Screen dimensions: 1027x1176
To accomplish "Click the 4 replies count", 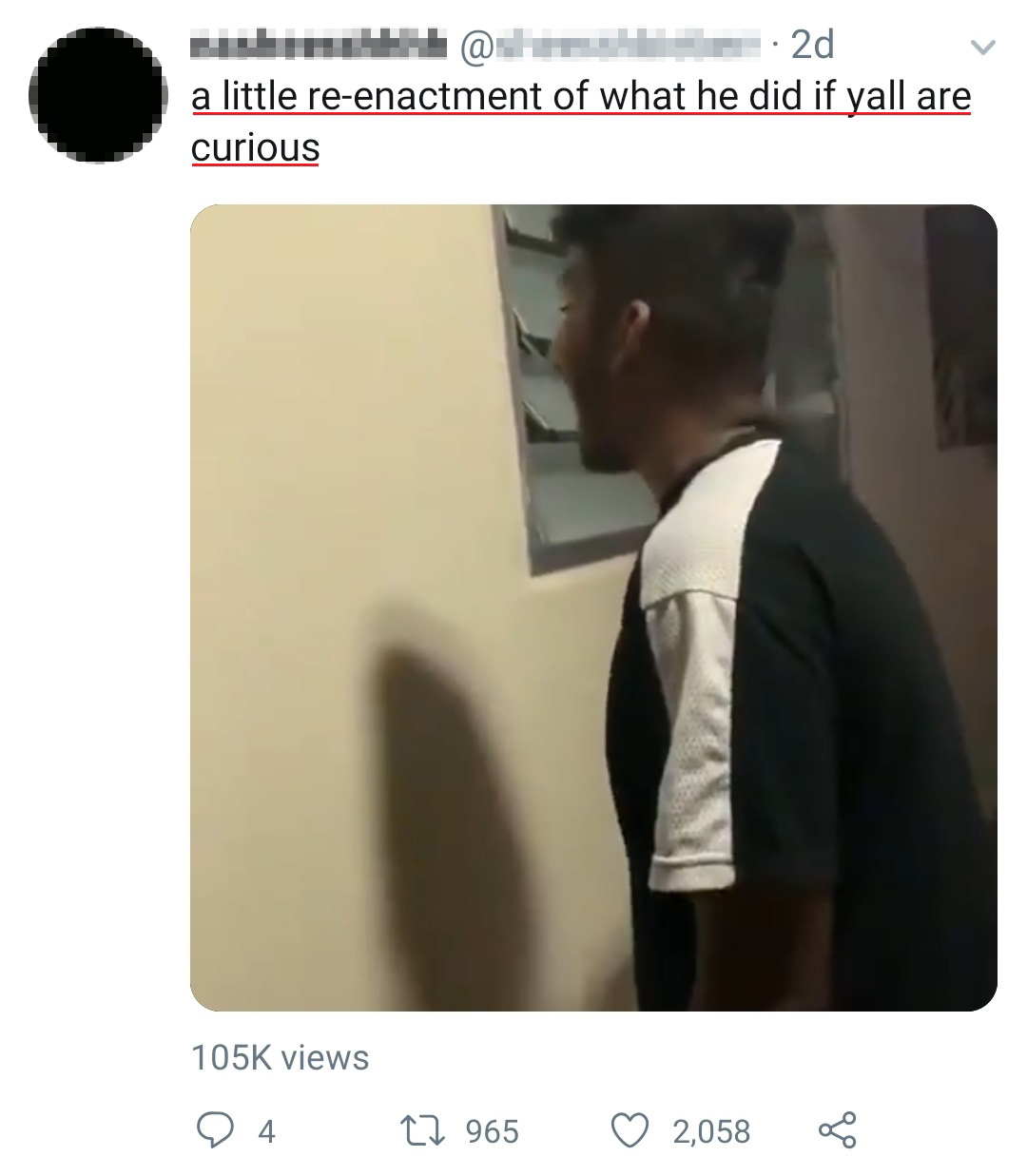I will [266, 1131].
